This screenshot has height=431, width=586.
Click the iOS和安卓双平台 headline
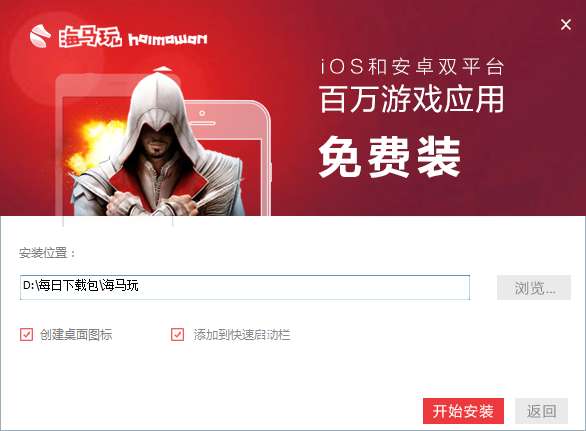tap(412, 67)
